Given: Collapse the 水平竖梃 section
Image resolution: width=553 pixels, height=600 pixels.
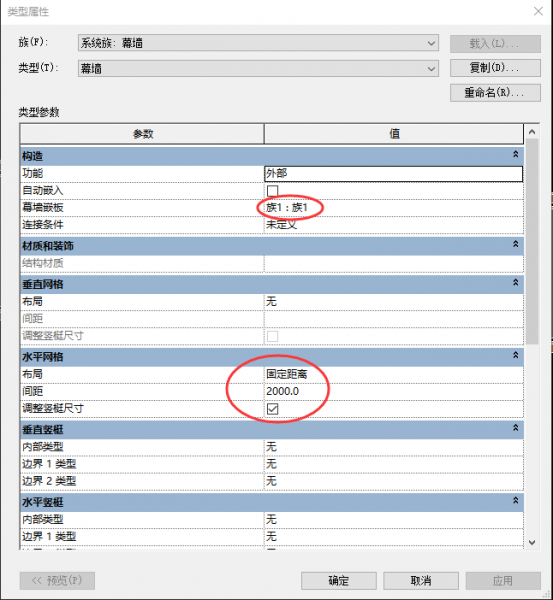Looking at the screenshot, I should click(515, 501).
